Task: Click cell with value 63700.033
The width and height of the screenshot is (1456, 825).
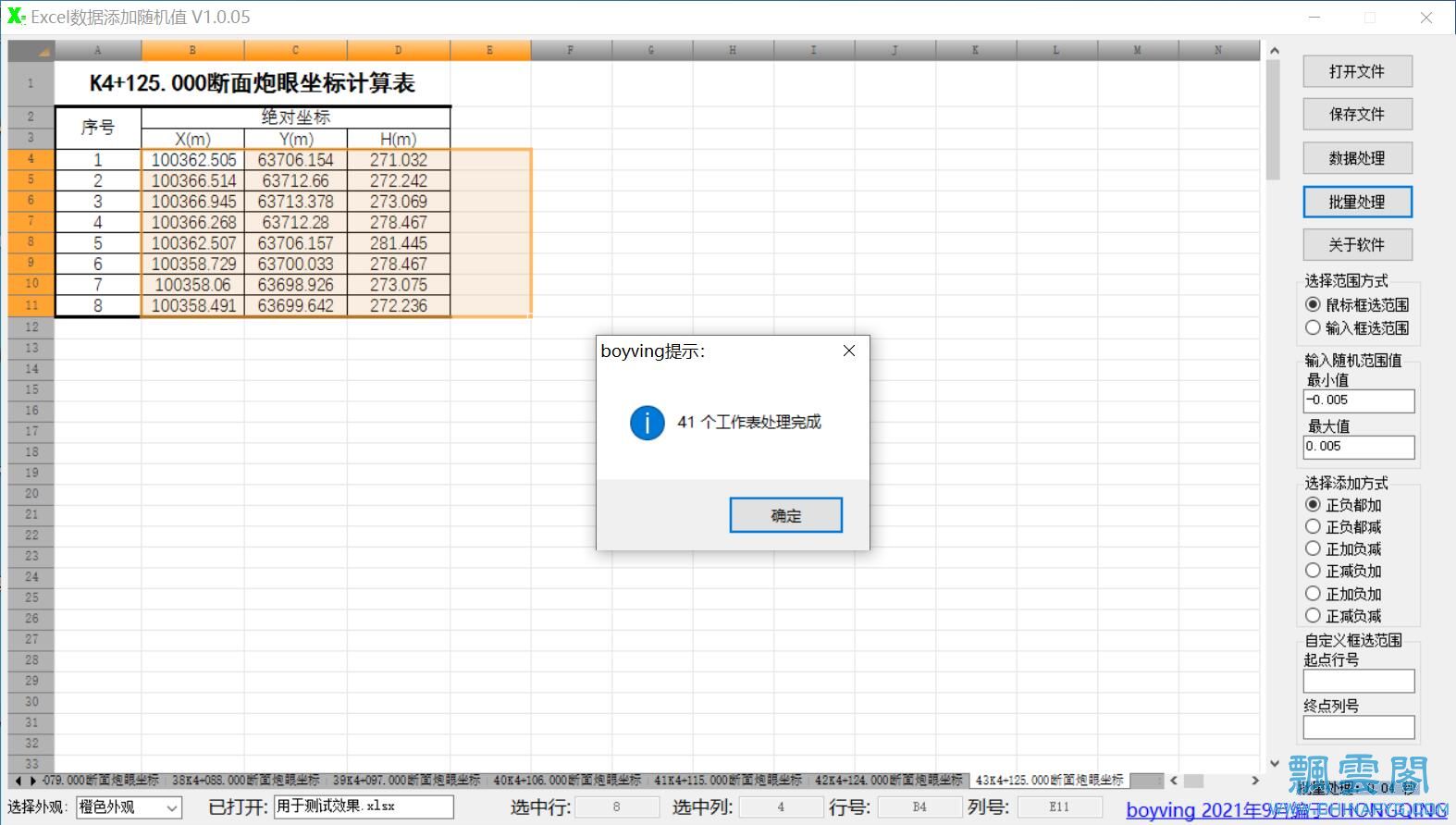Action: [296, 264]
